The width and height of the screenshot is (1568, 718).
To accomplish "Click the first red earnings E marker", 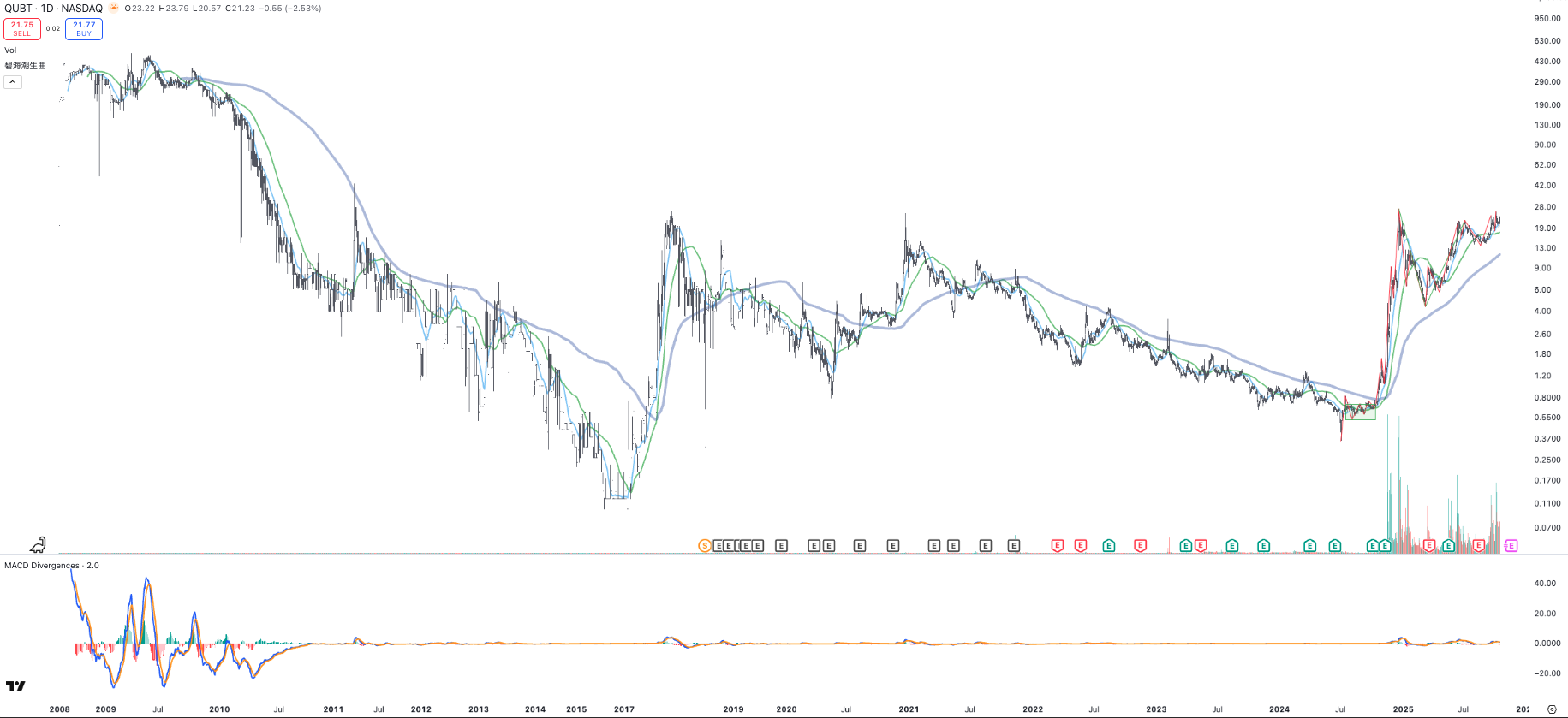I will [x=1058, y=545].
